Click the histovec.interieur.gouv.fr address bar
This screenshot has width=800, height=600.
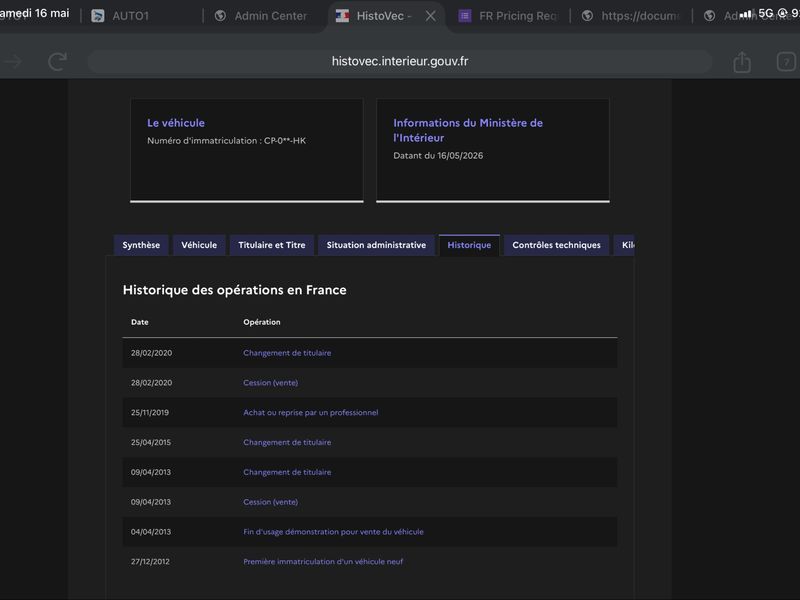click(x=400, y=62)
